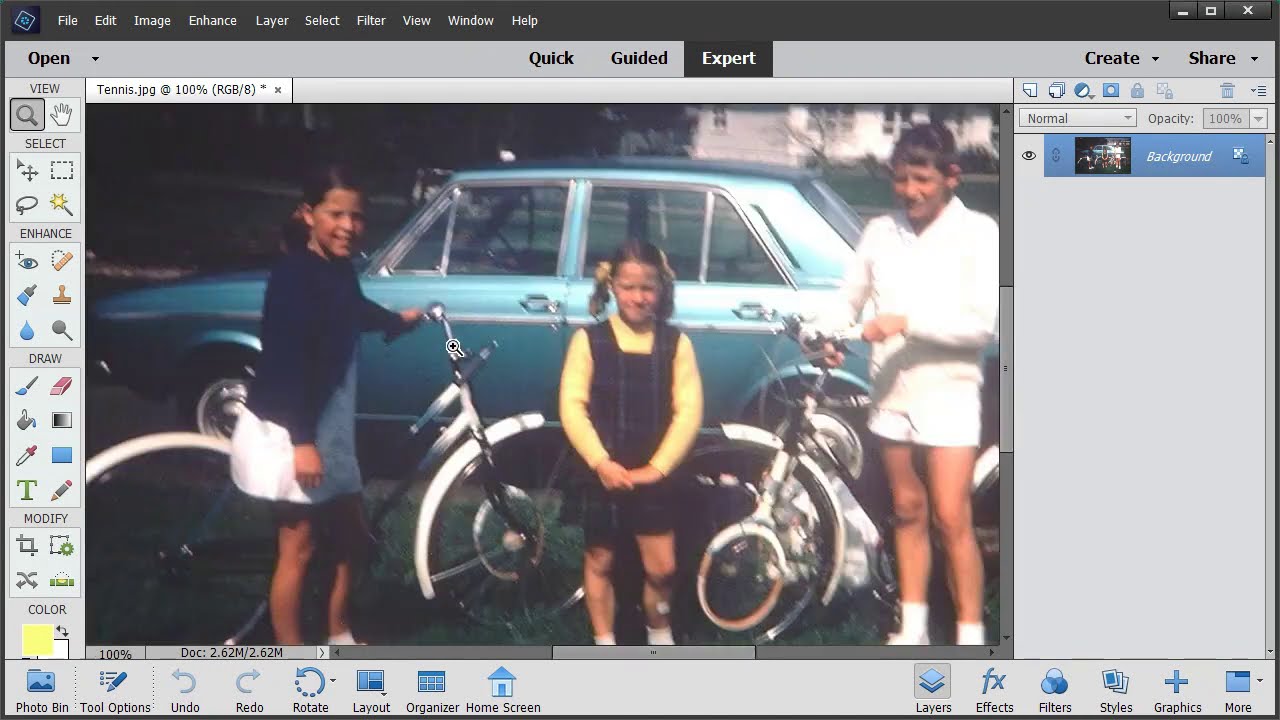The width and height of the screenshot is (1280, 720).
Task: Select the Rectangular Marquee tool
Action: (x=62, y=171)
